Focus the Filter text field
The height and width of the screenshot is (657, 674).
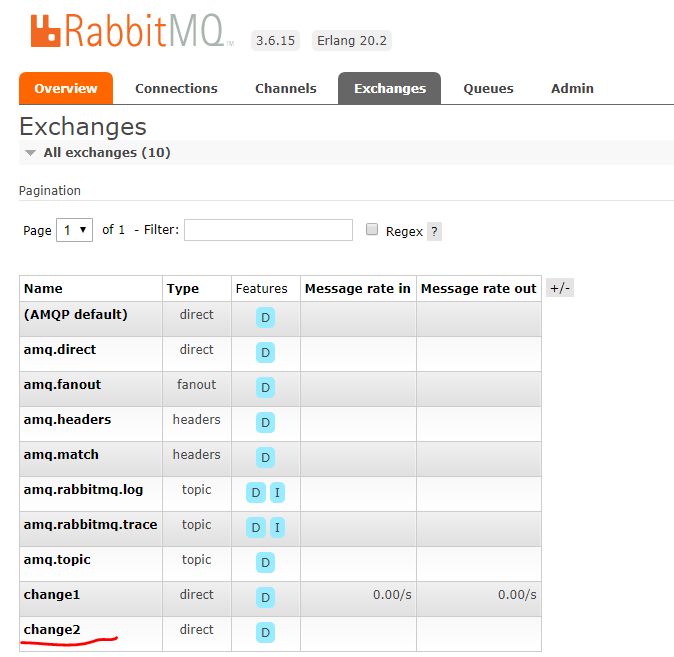[269, 230]
